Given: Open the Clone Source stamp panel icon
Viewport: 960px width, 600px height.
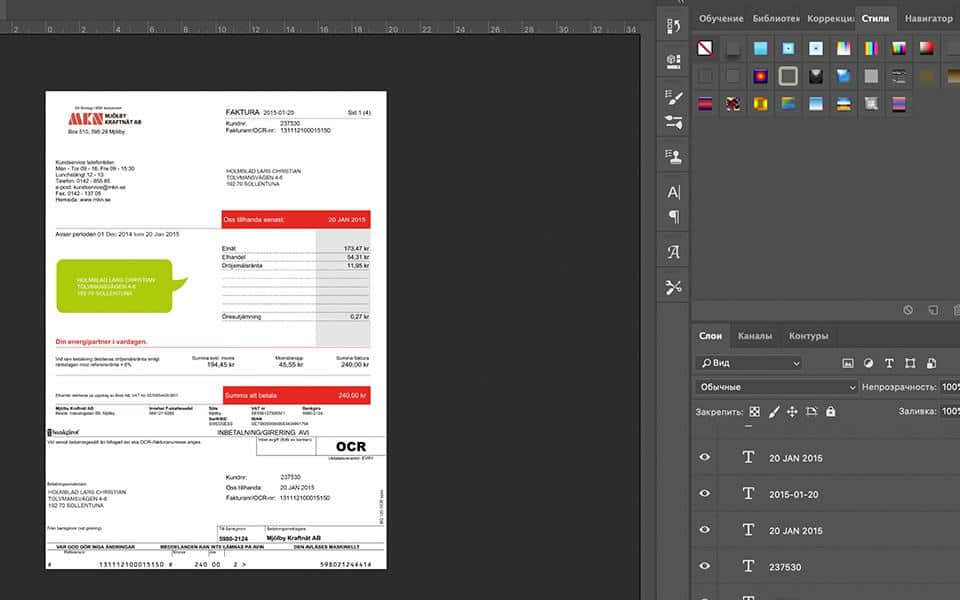Looking at the screenshot, I should (x=673, y=157).
